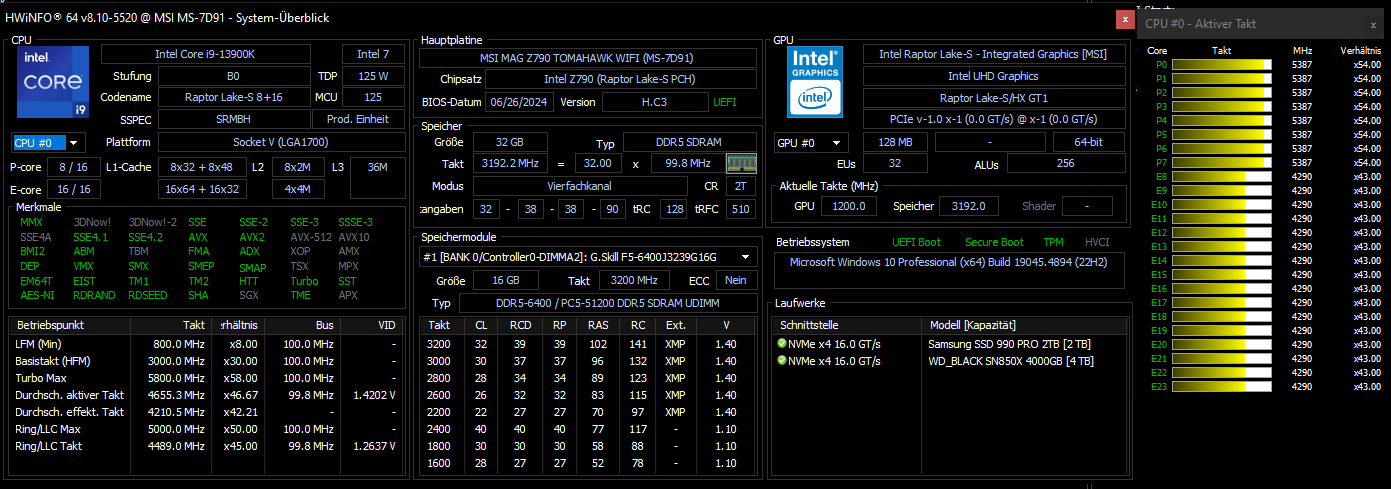
Task: Select the Ring/LLC Takt row
Action: pos(205,446)
